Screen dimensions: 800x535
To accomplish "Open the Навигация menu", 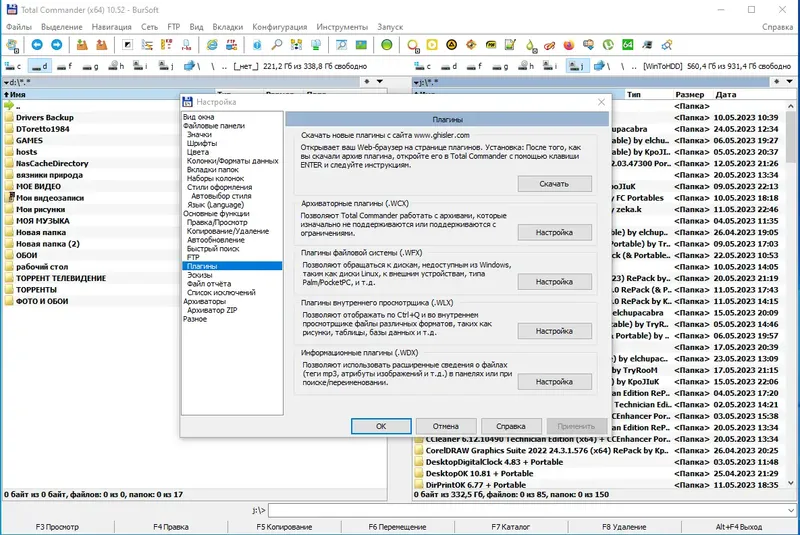I will coord(111,27).
